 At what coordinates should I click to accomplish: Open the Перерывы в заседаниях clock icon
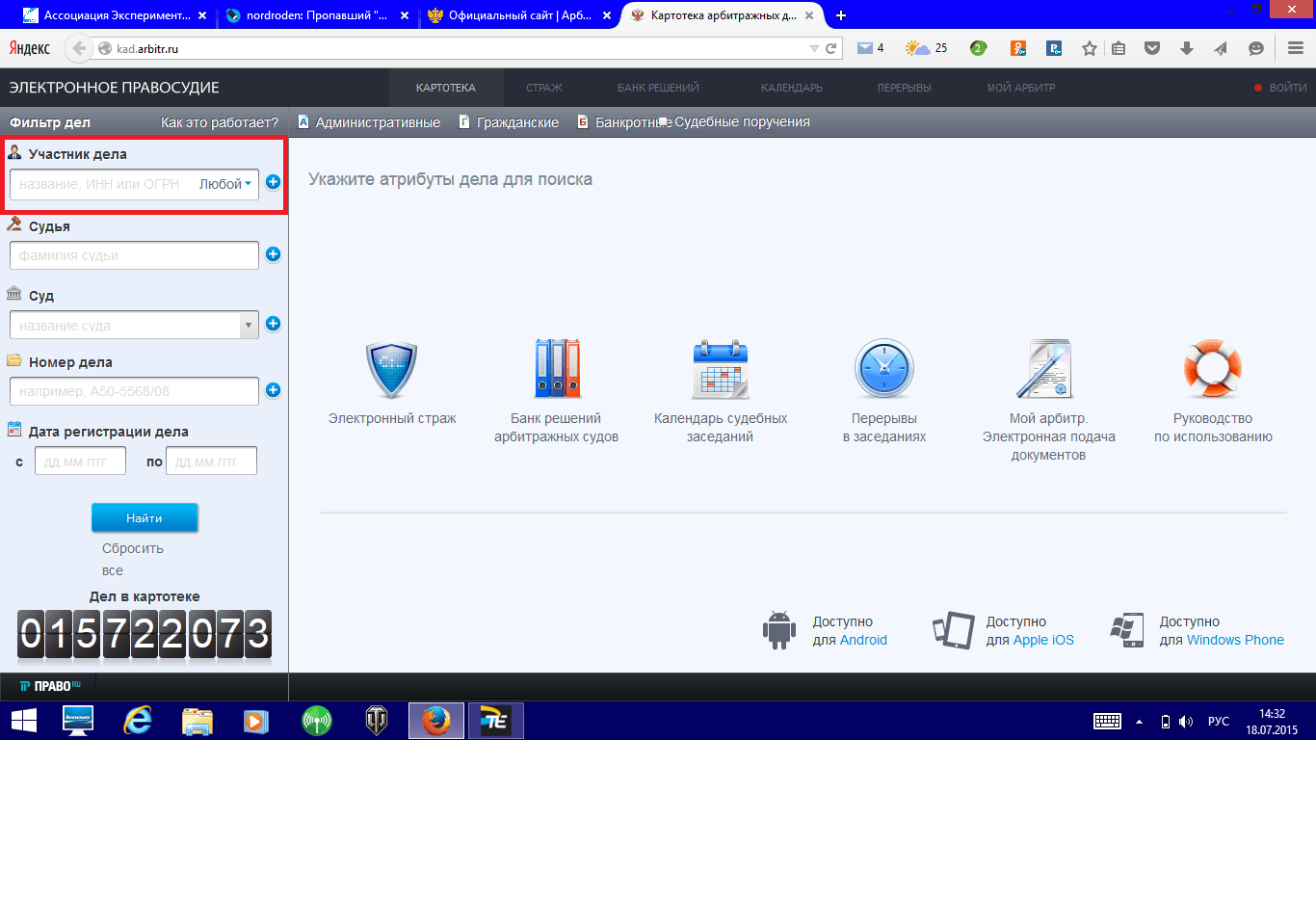(x=883, y=369)
